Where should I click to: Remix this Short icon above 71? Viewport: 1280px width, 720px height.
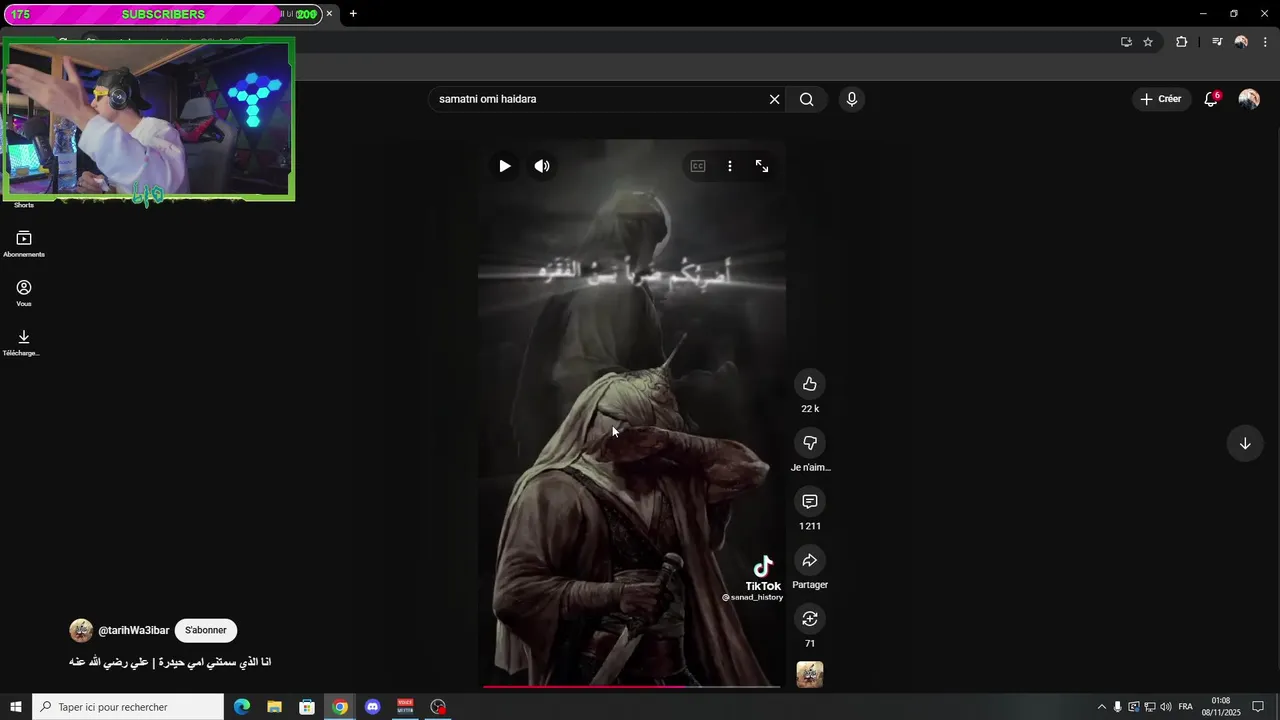tap(810, 619)
